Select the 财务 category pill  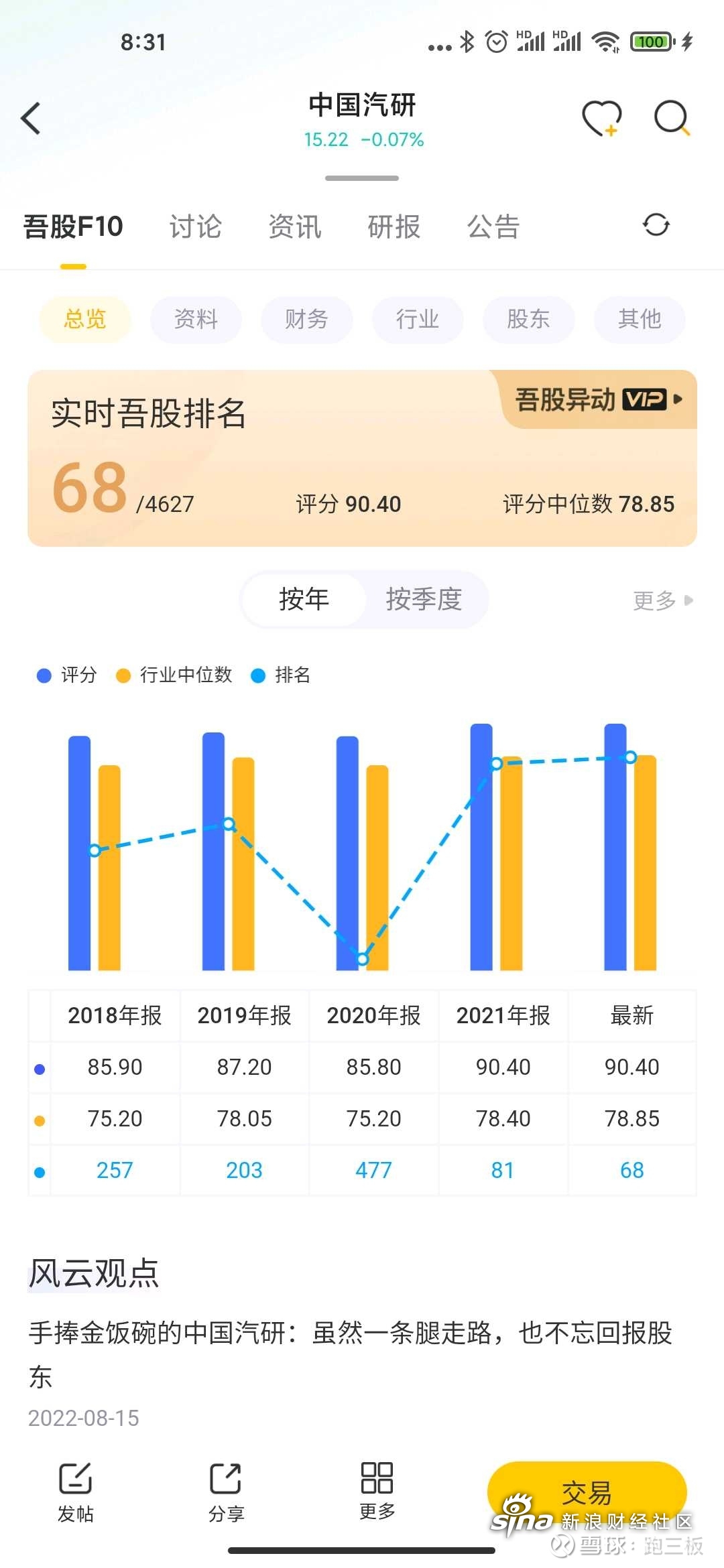pyautogui.click(x=306, y=320)
